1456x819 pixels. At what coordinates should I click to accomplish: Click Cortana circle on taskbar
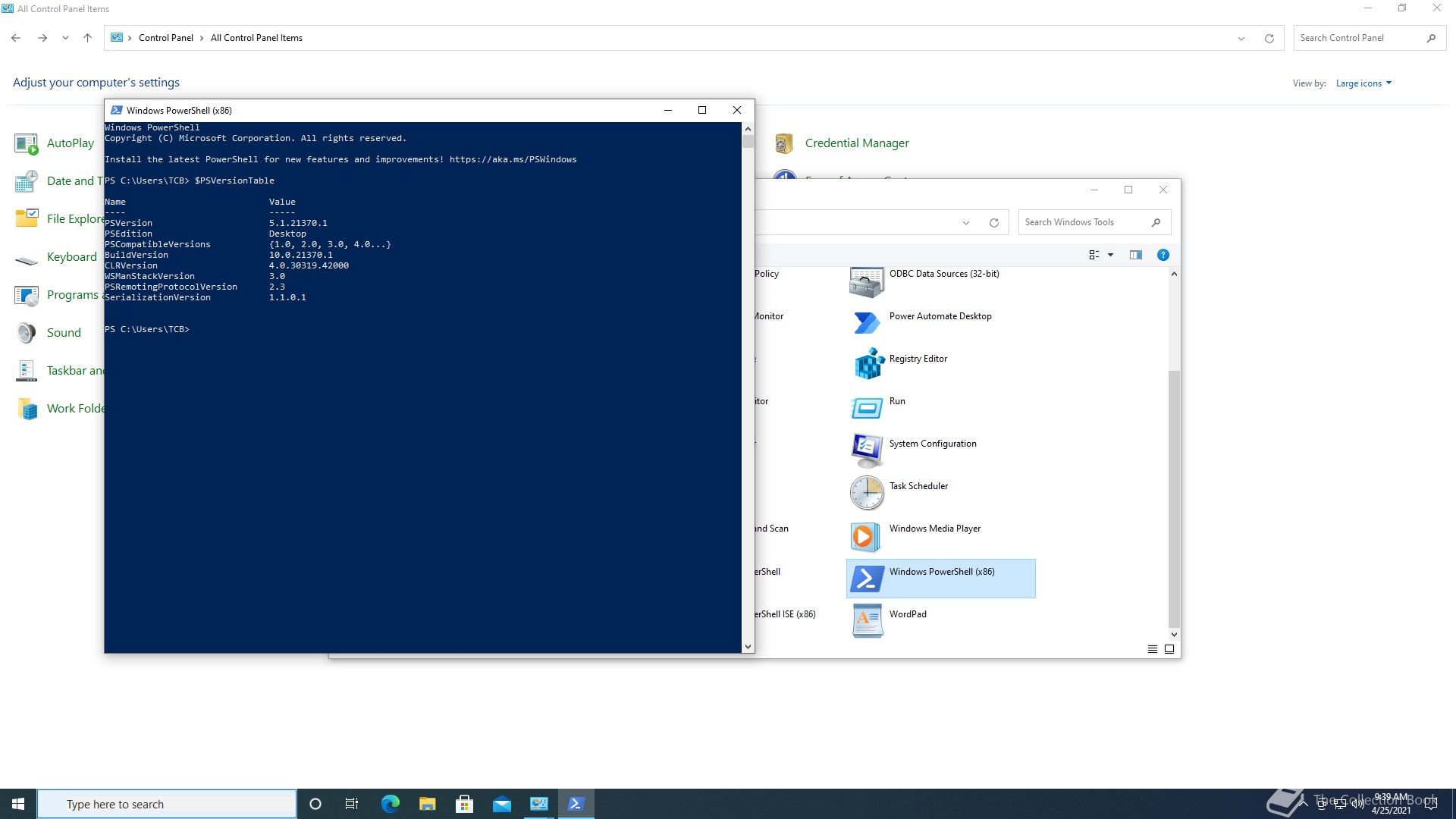(x=315, y=804)
